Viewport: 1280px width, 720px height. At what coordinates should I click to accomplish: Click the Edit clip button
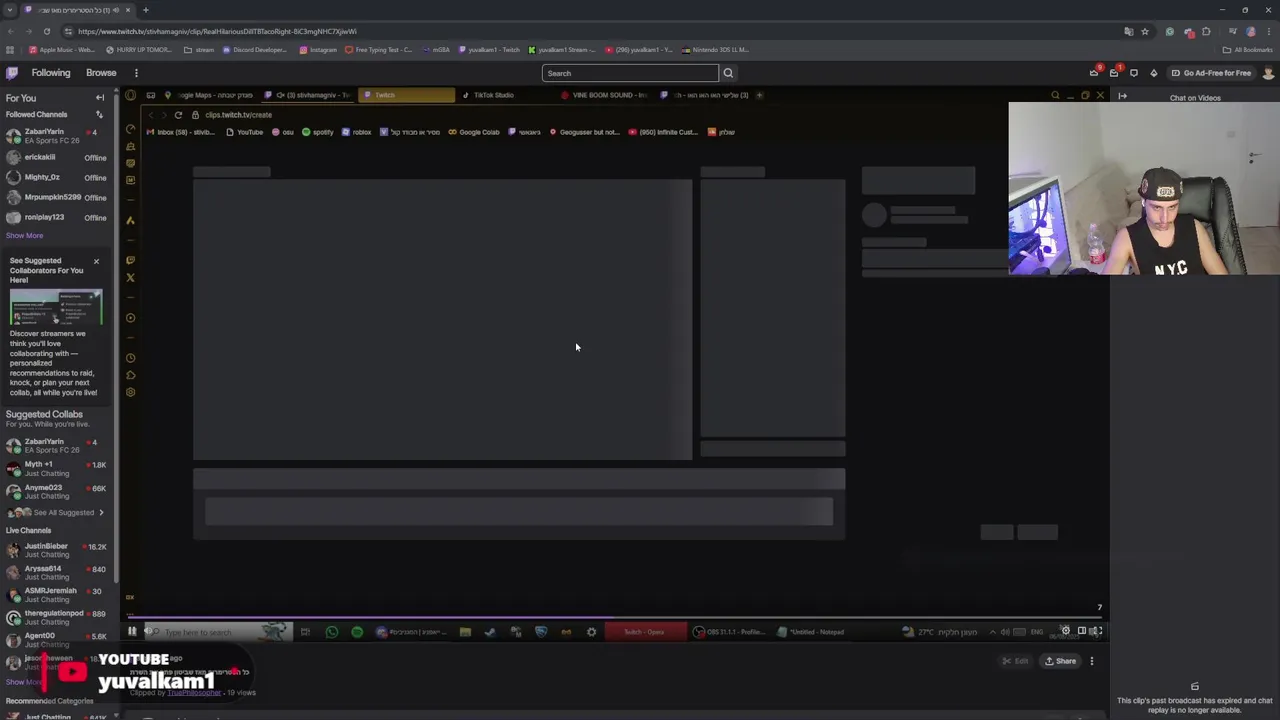point(1016,661)
